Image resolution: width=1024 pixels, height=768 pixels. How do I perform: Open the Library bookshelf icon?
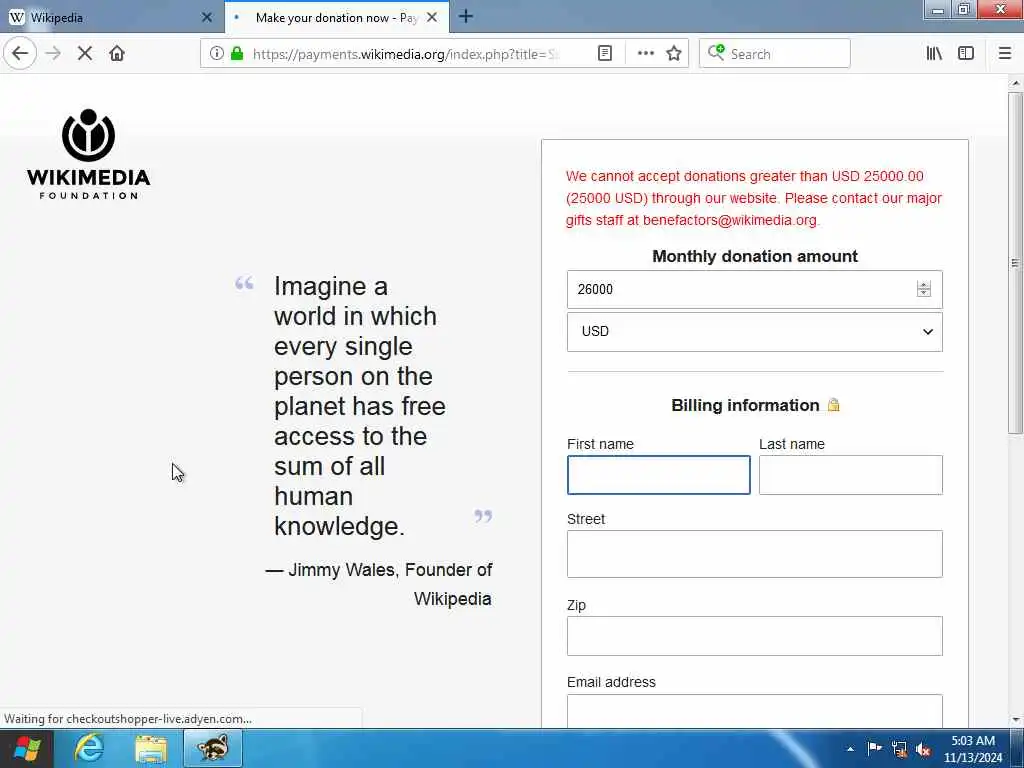pos(934,54)
